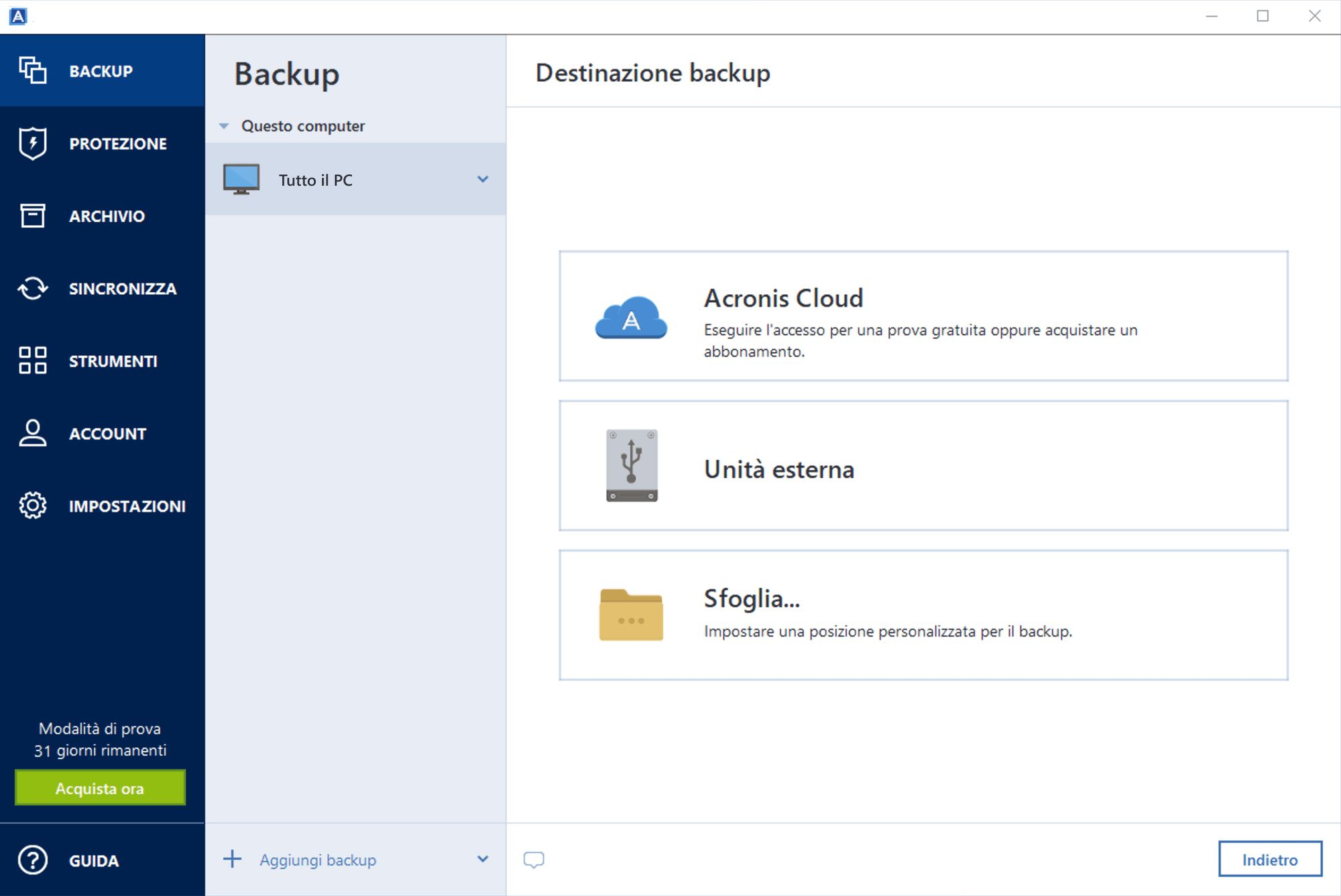Image resolution: width=1341 pixels, height=896 pixels.
Task: Open the Guida question mark icon
Action: click(x=32, y=860)
